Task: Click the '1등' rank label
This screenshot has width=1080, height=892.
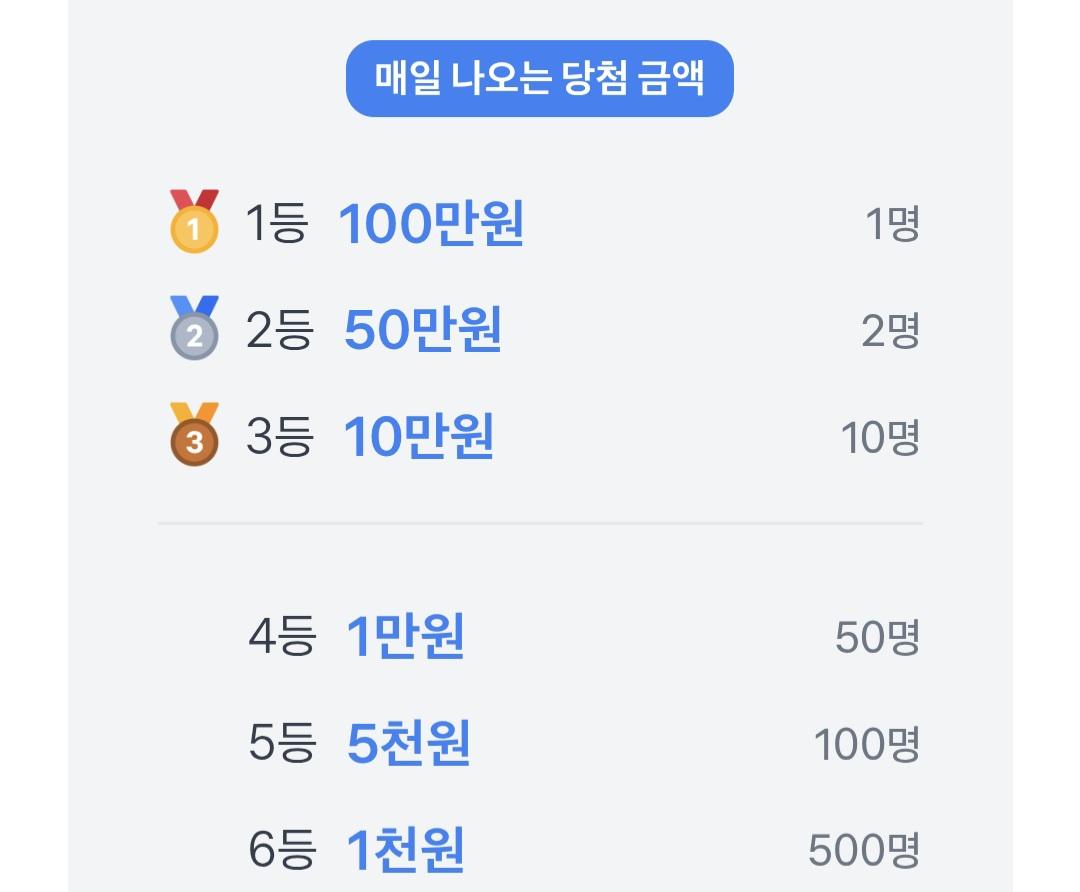Action: [x=276, y=224]
